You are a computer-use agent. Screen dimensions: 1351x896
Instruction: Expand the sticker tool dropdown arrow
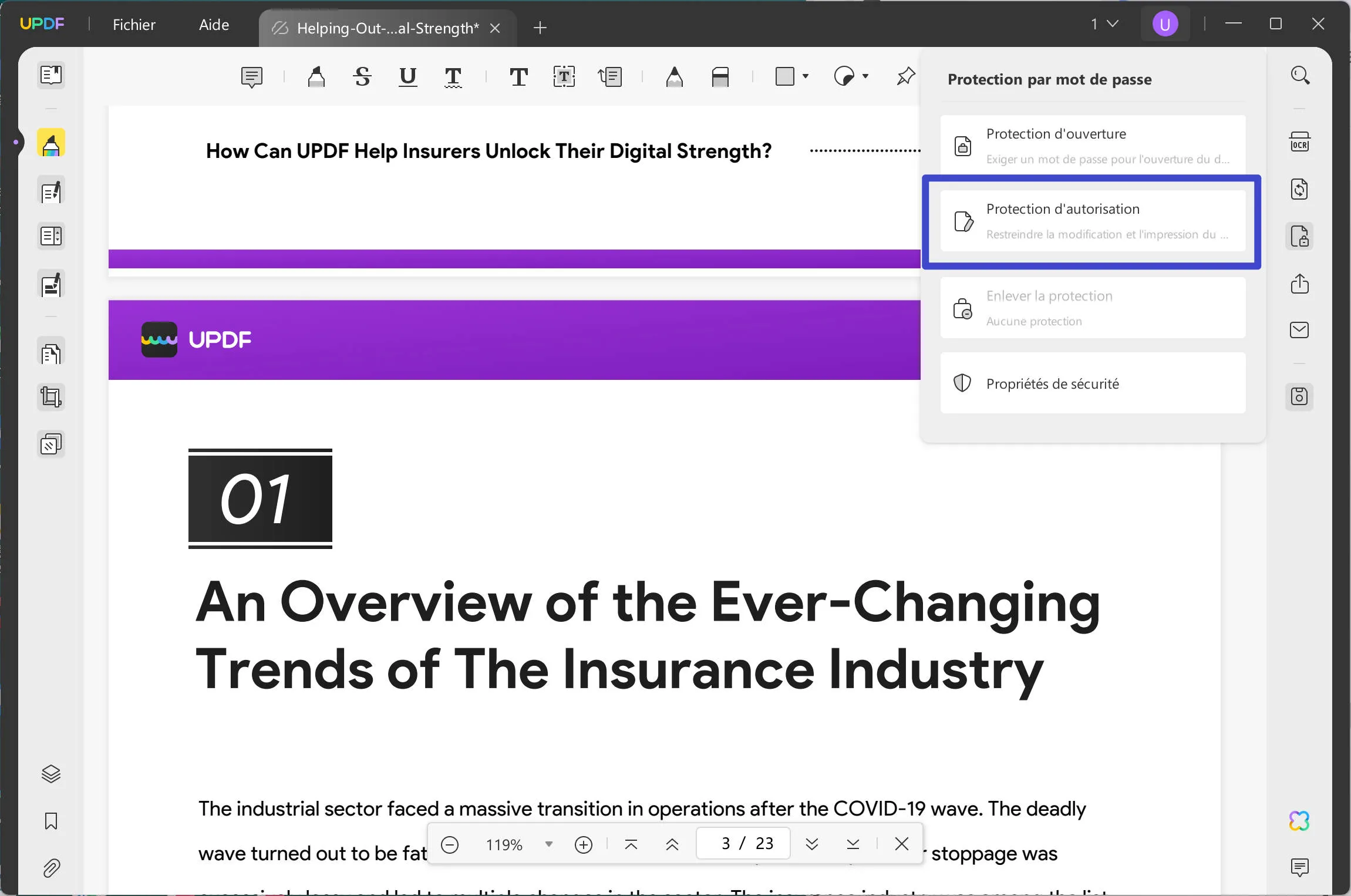click(865, 76)
